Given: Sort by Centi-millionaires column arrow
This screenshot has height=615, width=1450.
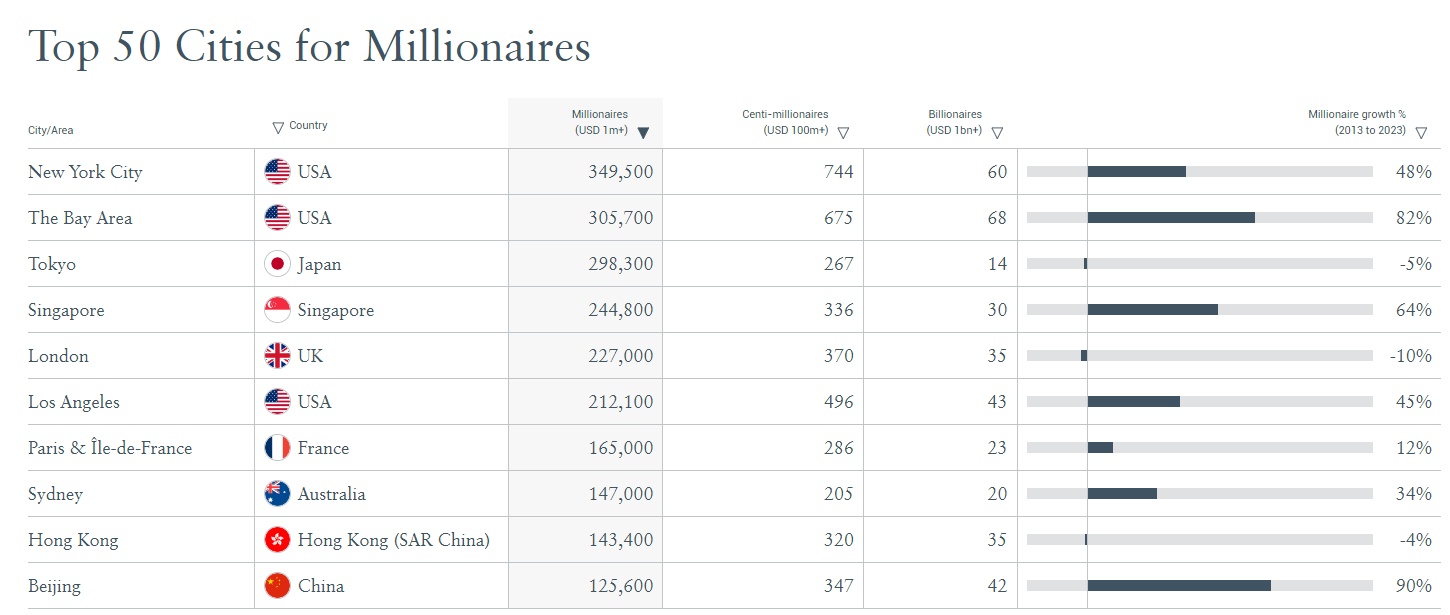Looking at the screenshot, I should pyautogui.click(x=843, y=132).
